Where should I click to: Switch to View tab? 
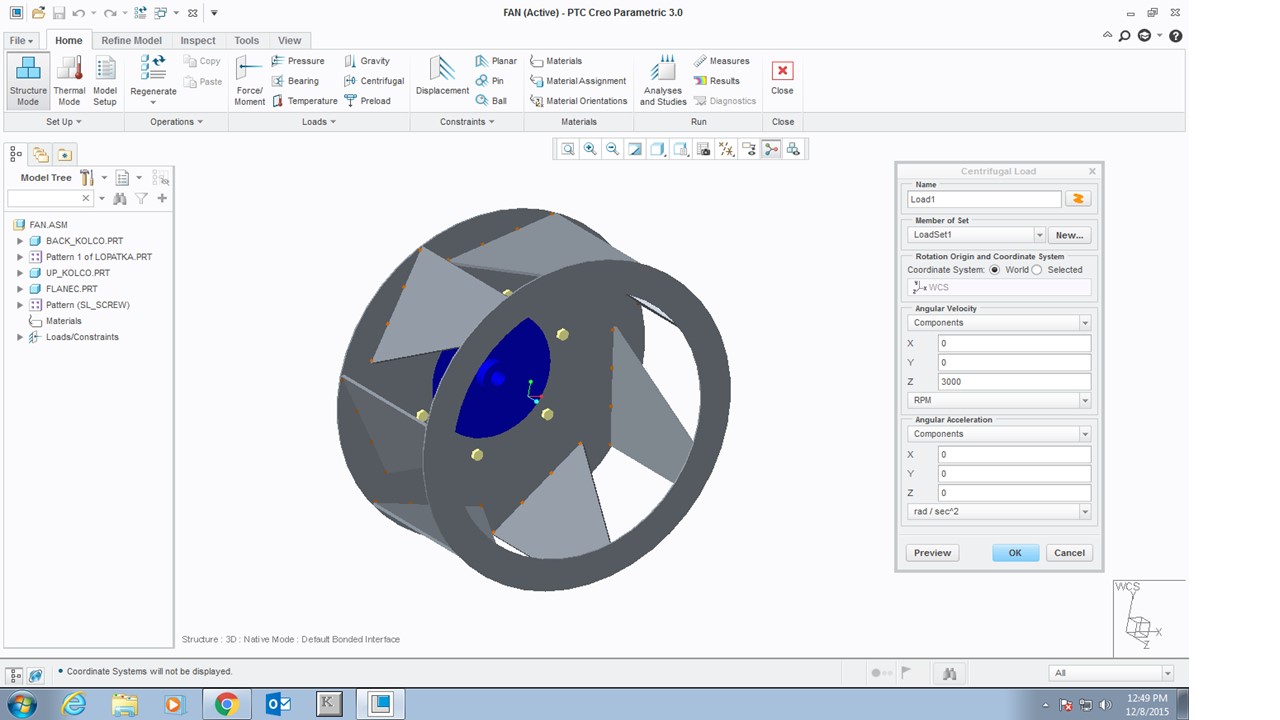click(x=289, y=41)
